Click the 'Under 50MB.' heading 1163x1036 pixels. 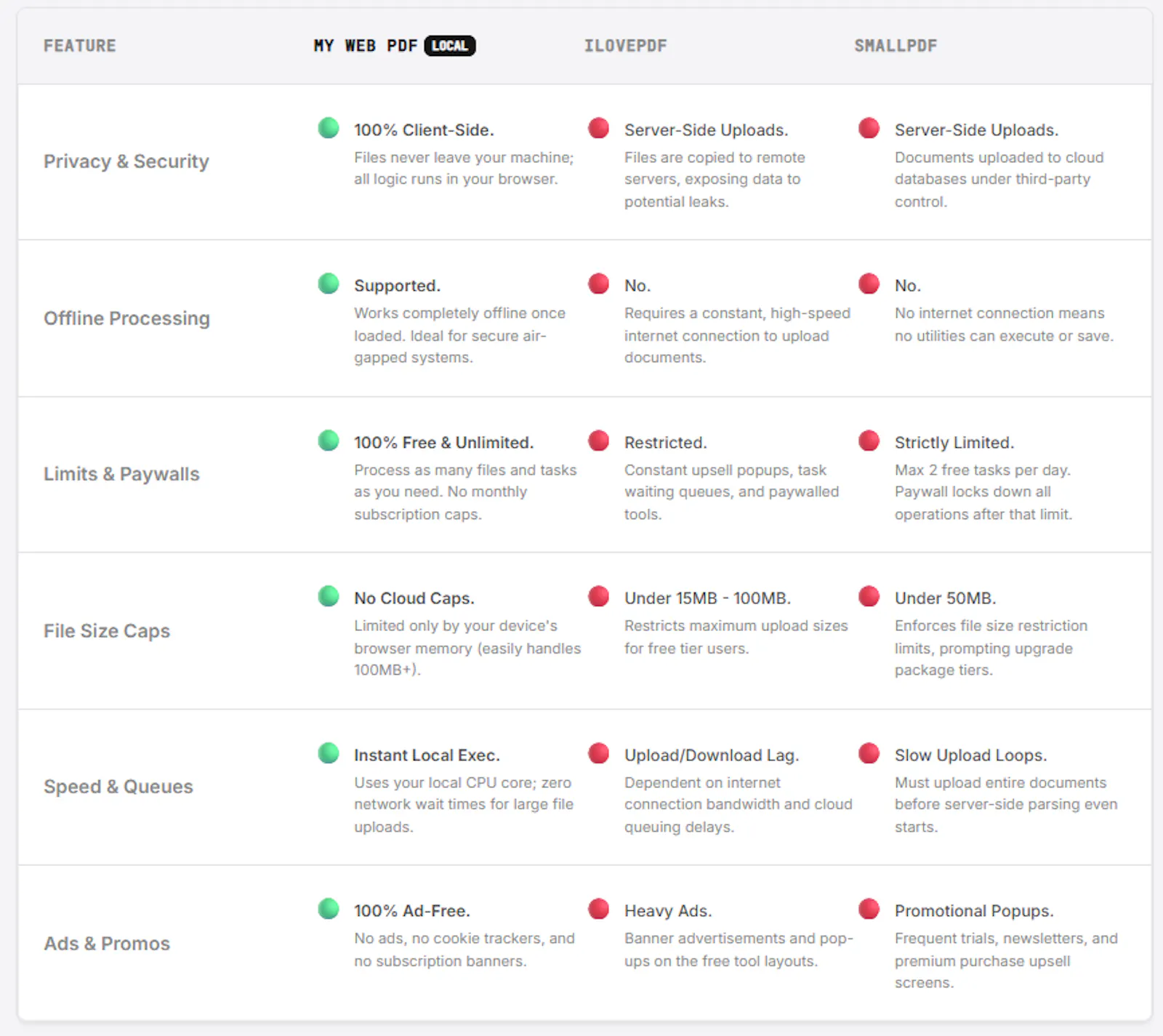(946, 598)
